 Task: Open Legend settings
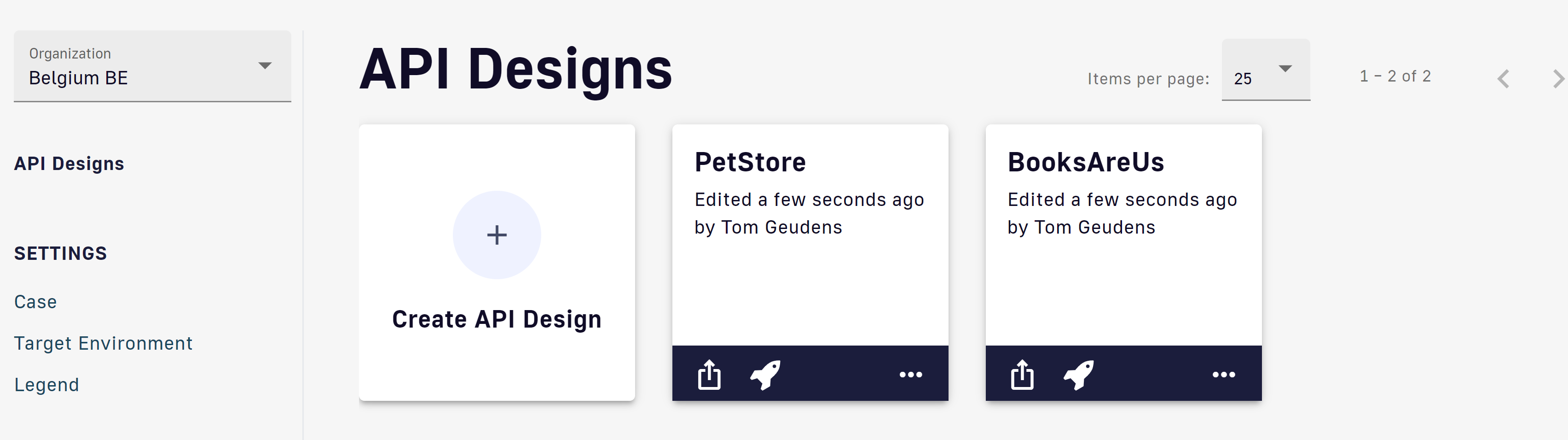(x=46, y=385)
